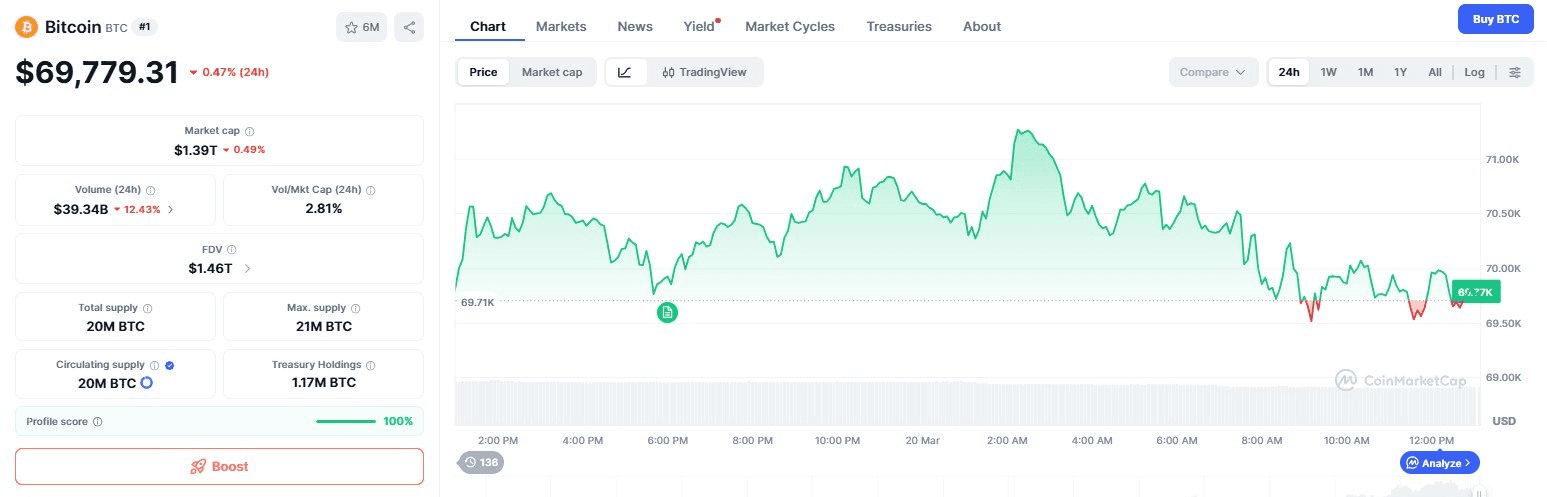Image resolution: width=1547 pixels, height=497 pixels.
Task: Click the Buy BTC button
Action: tap(1495, 19)
